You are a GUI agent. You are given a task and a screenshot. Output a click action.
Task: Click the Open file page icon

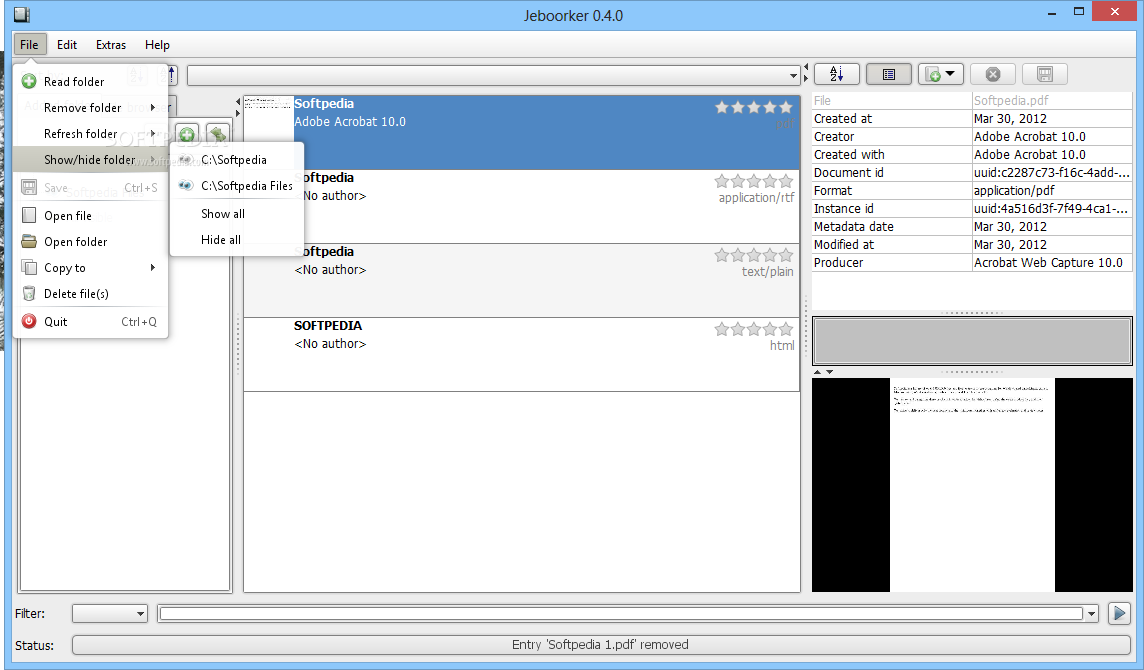[29, 215]
